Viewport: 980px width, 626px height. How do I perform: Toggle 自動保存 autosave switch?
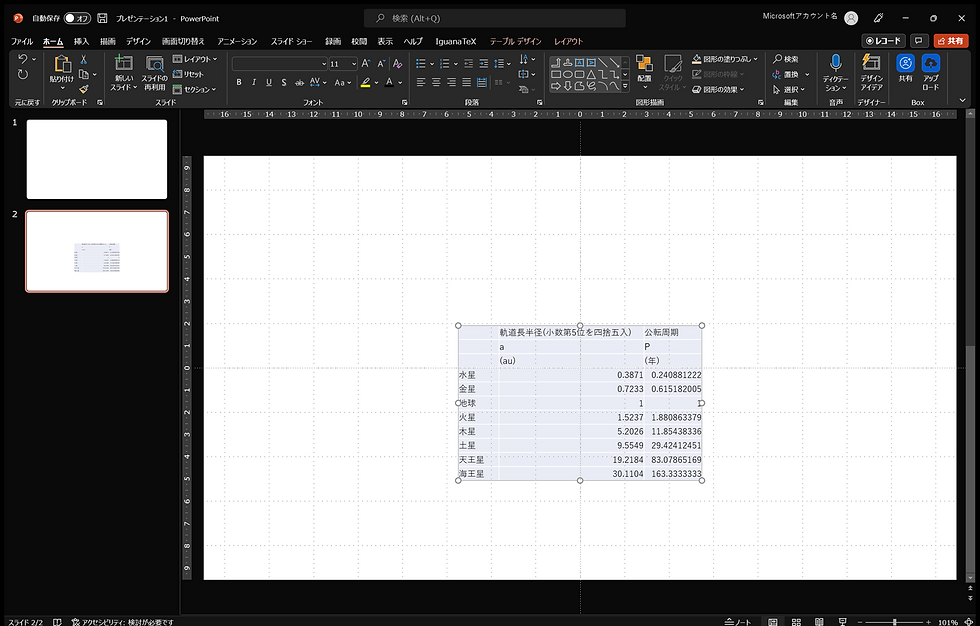click(77, 18)
